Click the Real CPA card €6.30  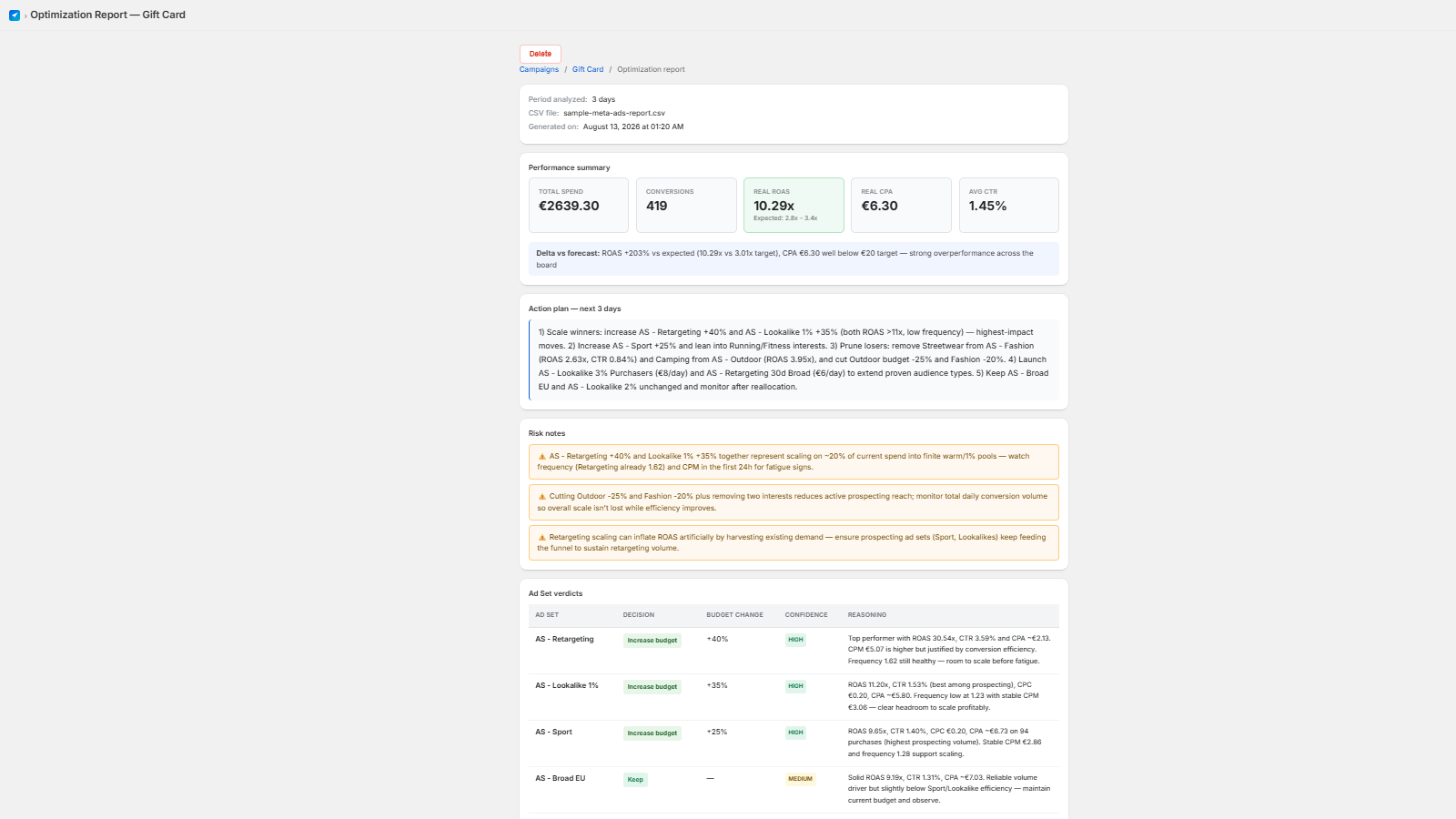[901, 205]
